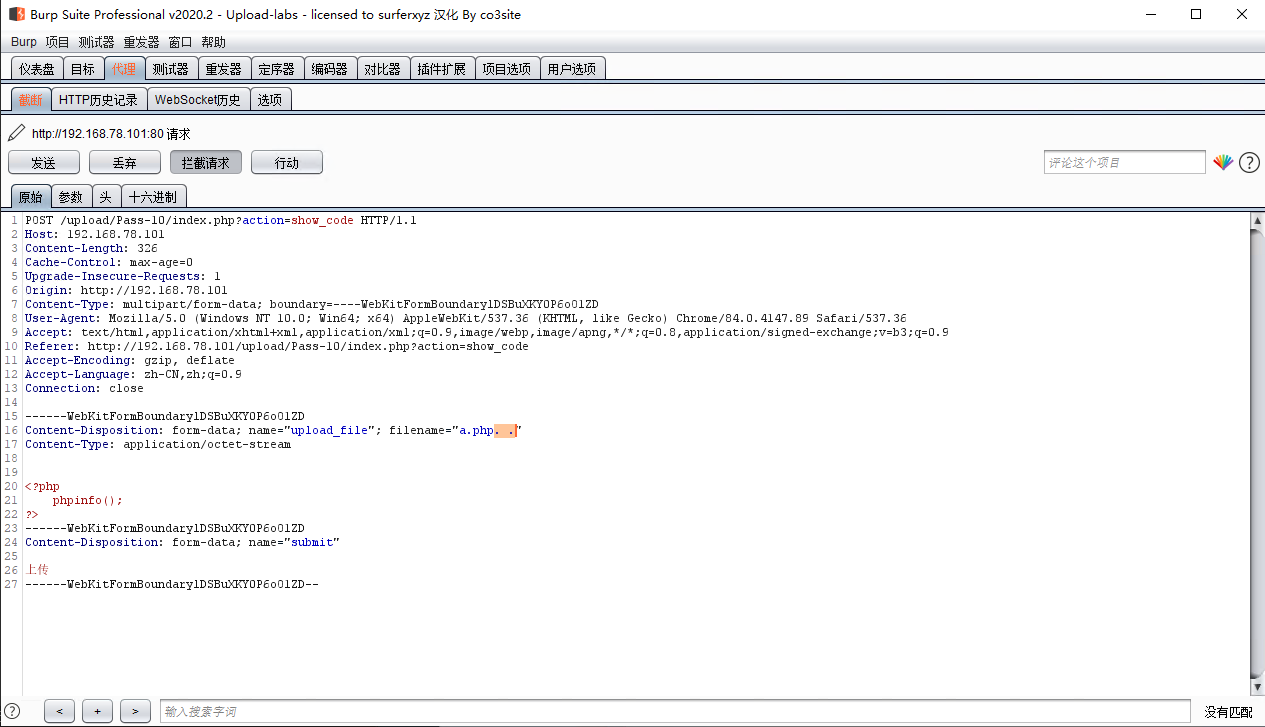The image size is (1265, 727).
Task: Click the scrollbar down arrow of request editor
Action: pos(1257,686)
